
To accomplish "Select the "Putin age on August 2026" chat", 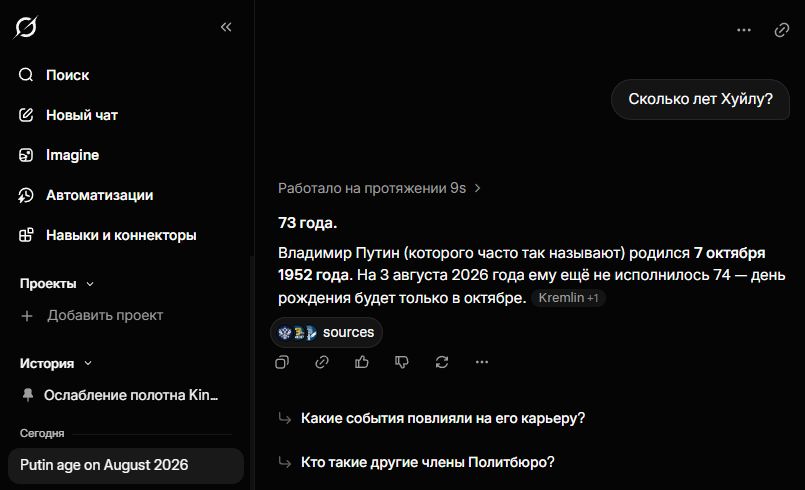I will click(x=126, y=465).
